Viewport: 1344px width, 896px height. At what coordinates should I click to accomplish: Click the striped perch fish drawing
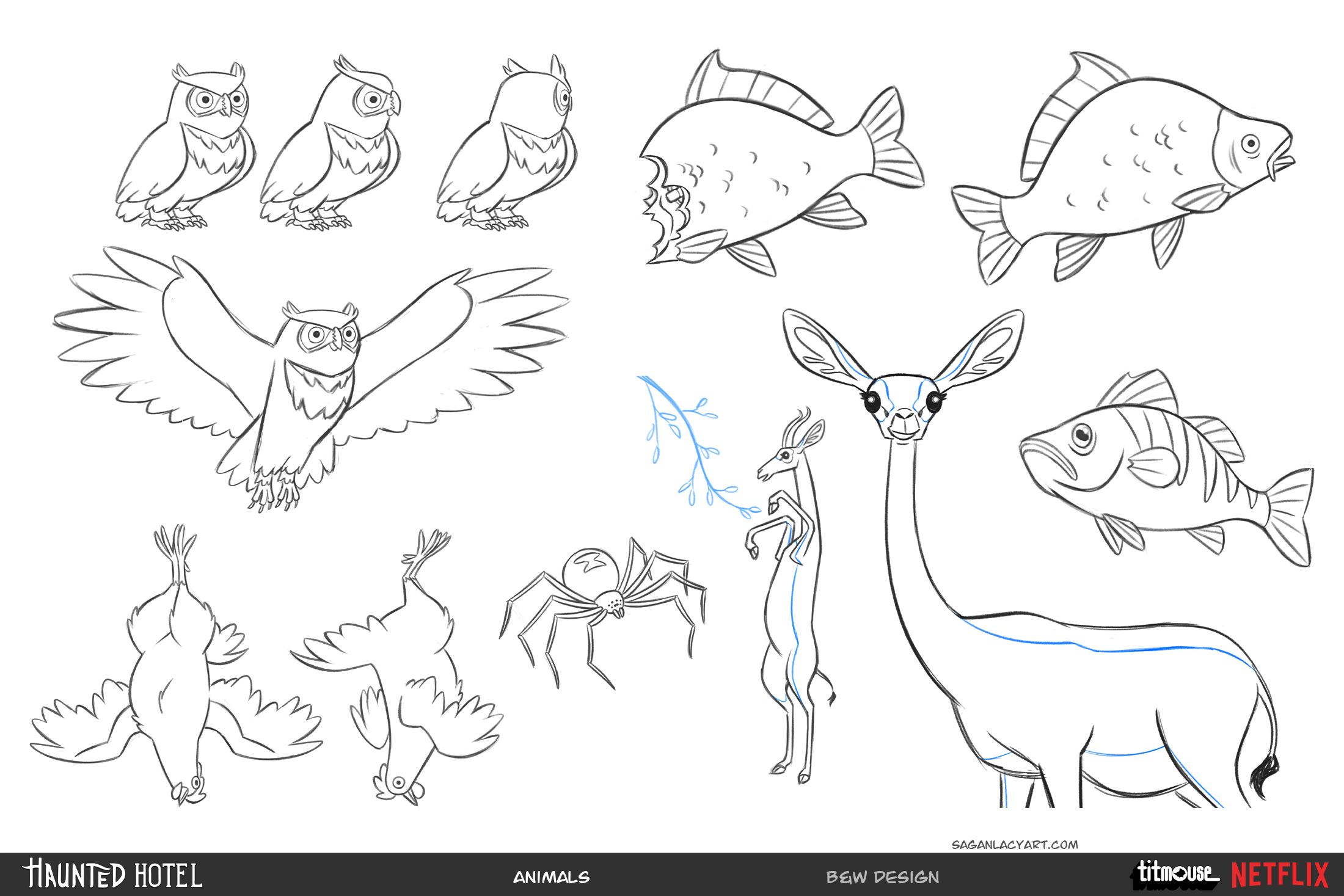point(1166,468)
